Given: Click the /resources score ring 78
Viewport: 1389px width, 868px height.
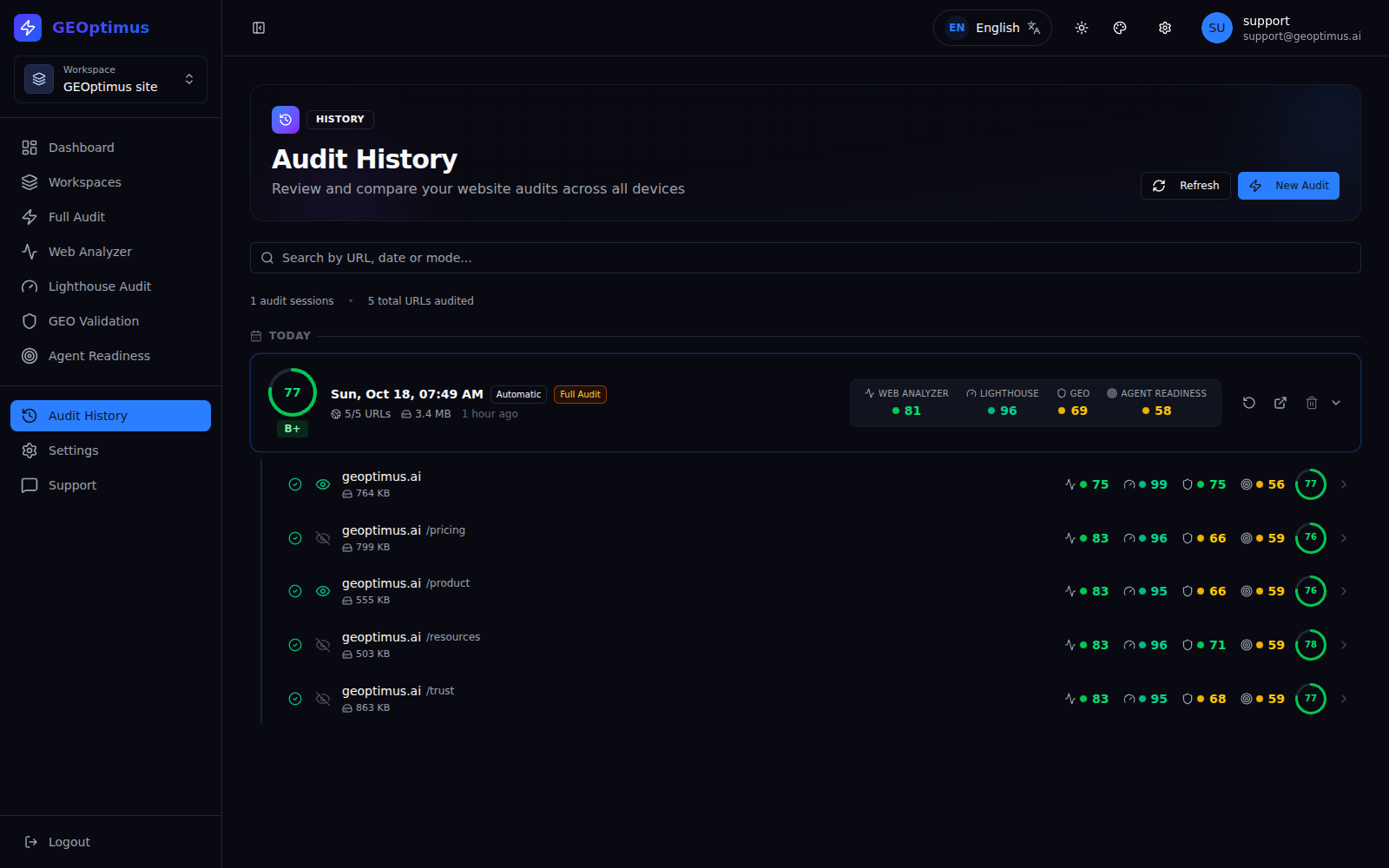Looking at the screenshot, I should (x=1311, y=645).
